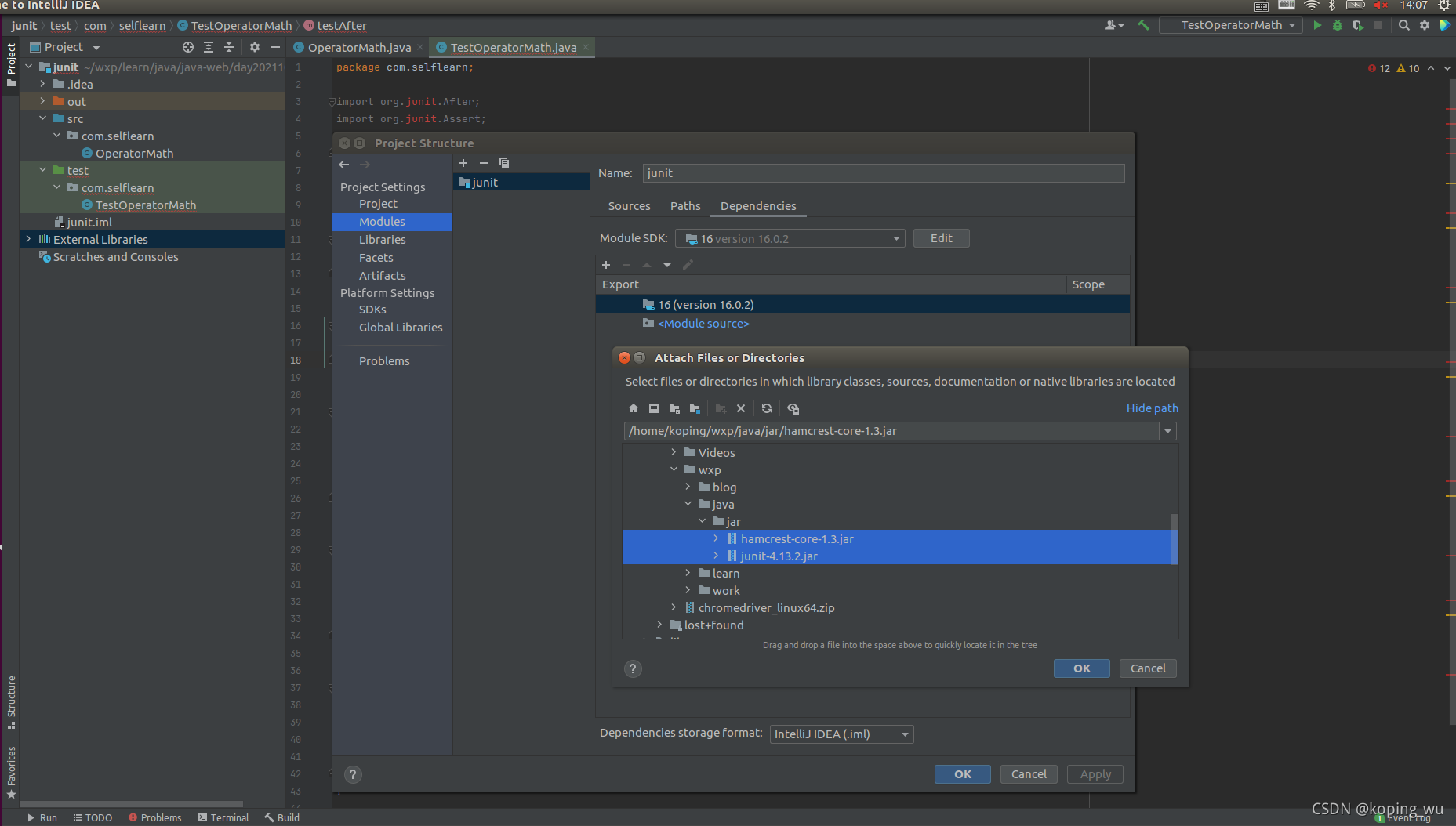Switch to the Paths tab

pyautogui.click(x=685, y=206)
